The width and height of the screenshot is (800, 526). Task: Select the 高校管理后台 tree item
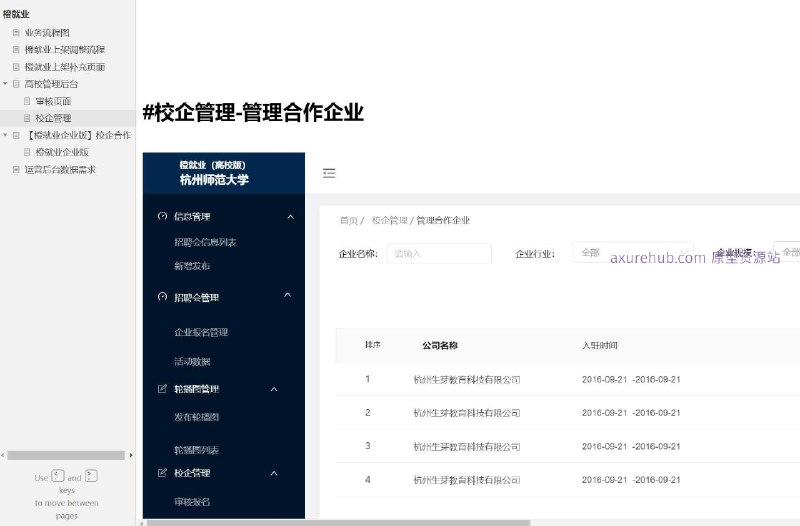(x=51, y=84)
